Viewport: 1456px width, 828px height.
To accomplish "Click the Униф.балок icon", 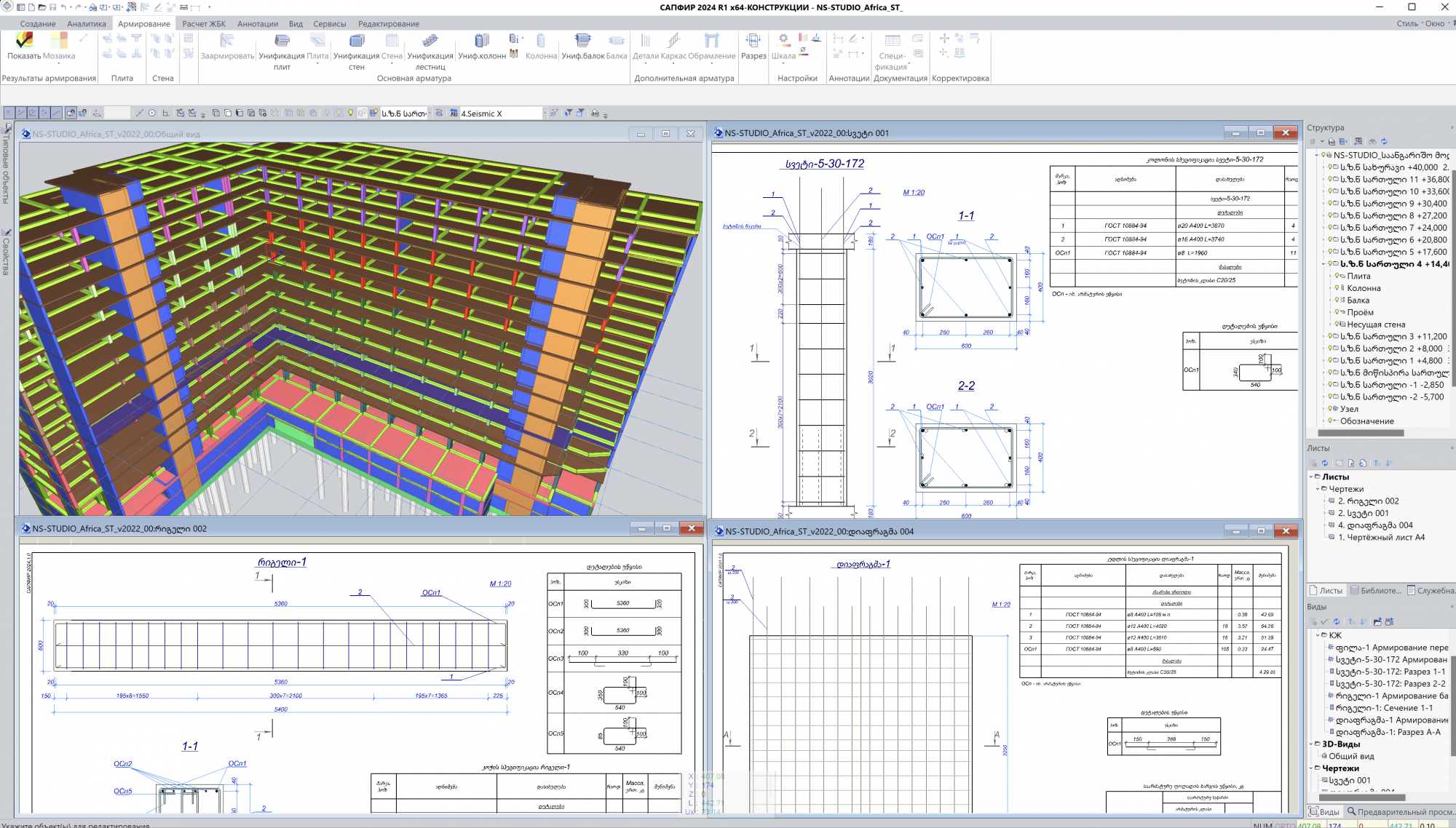I will (582, 41).
